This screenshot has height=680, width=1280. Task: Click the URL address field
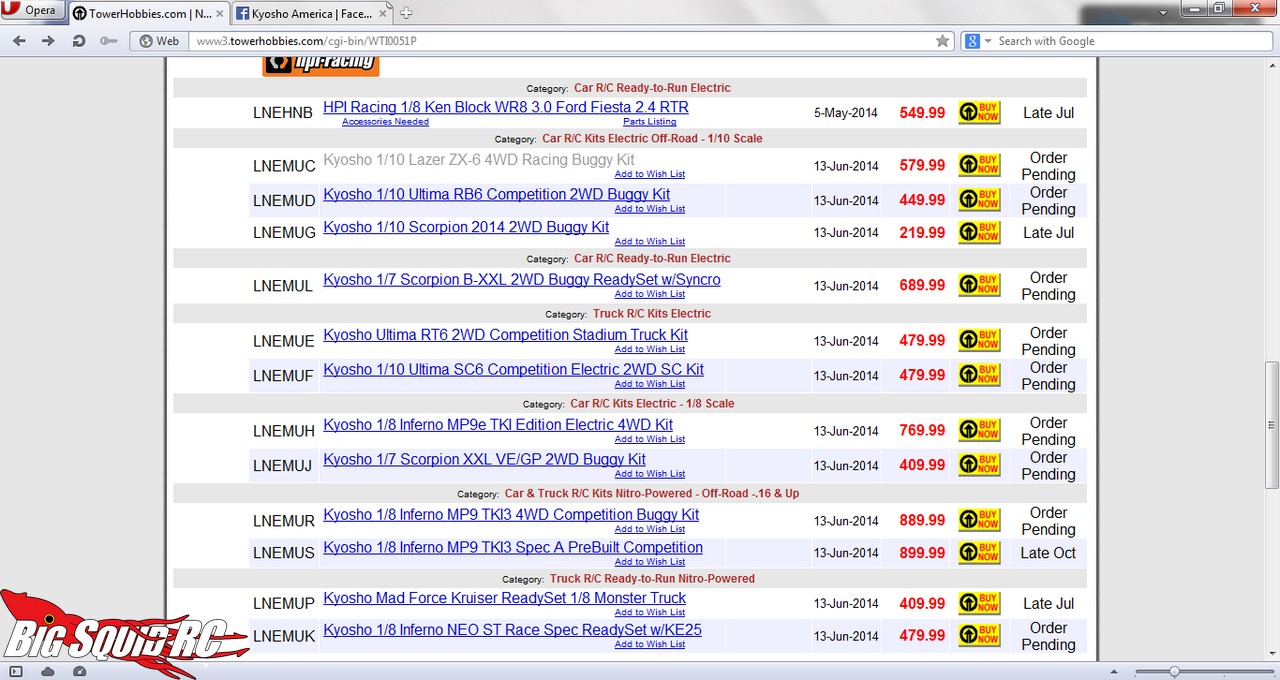click(560, 41)
